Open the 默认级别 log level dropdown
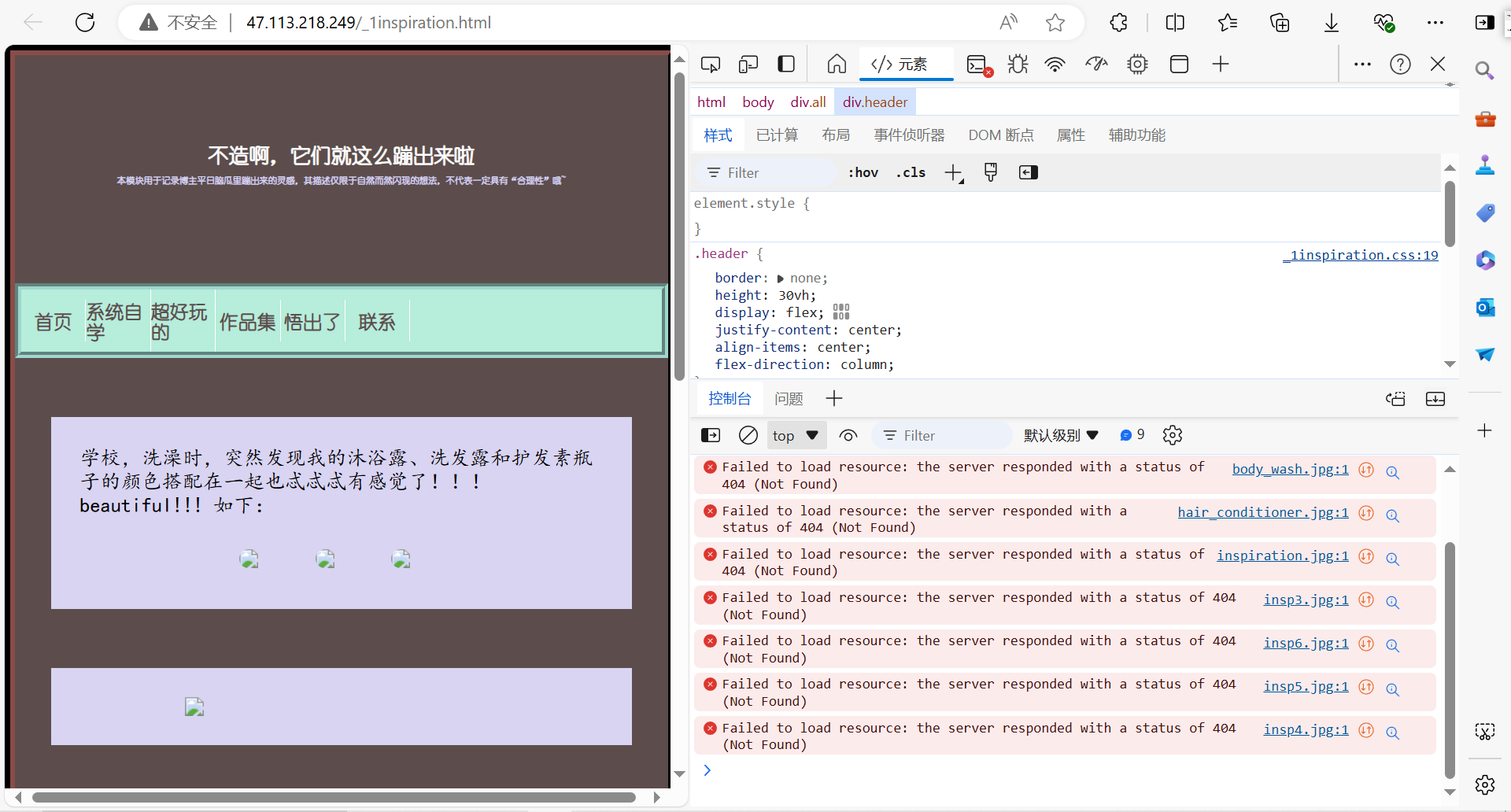 tap(1060, 435)
